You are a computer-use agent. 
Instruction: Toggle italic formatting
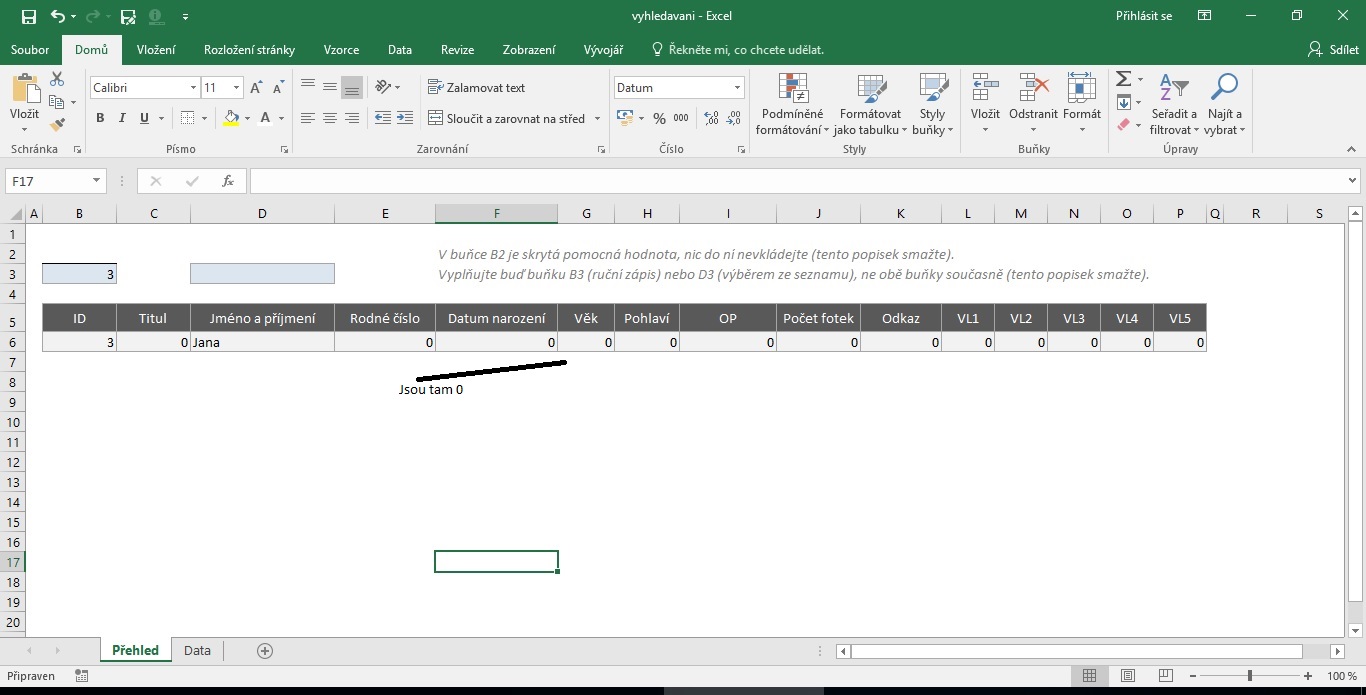[x=122, y=118]
